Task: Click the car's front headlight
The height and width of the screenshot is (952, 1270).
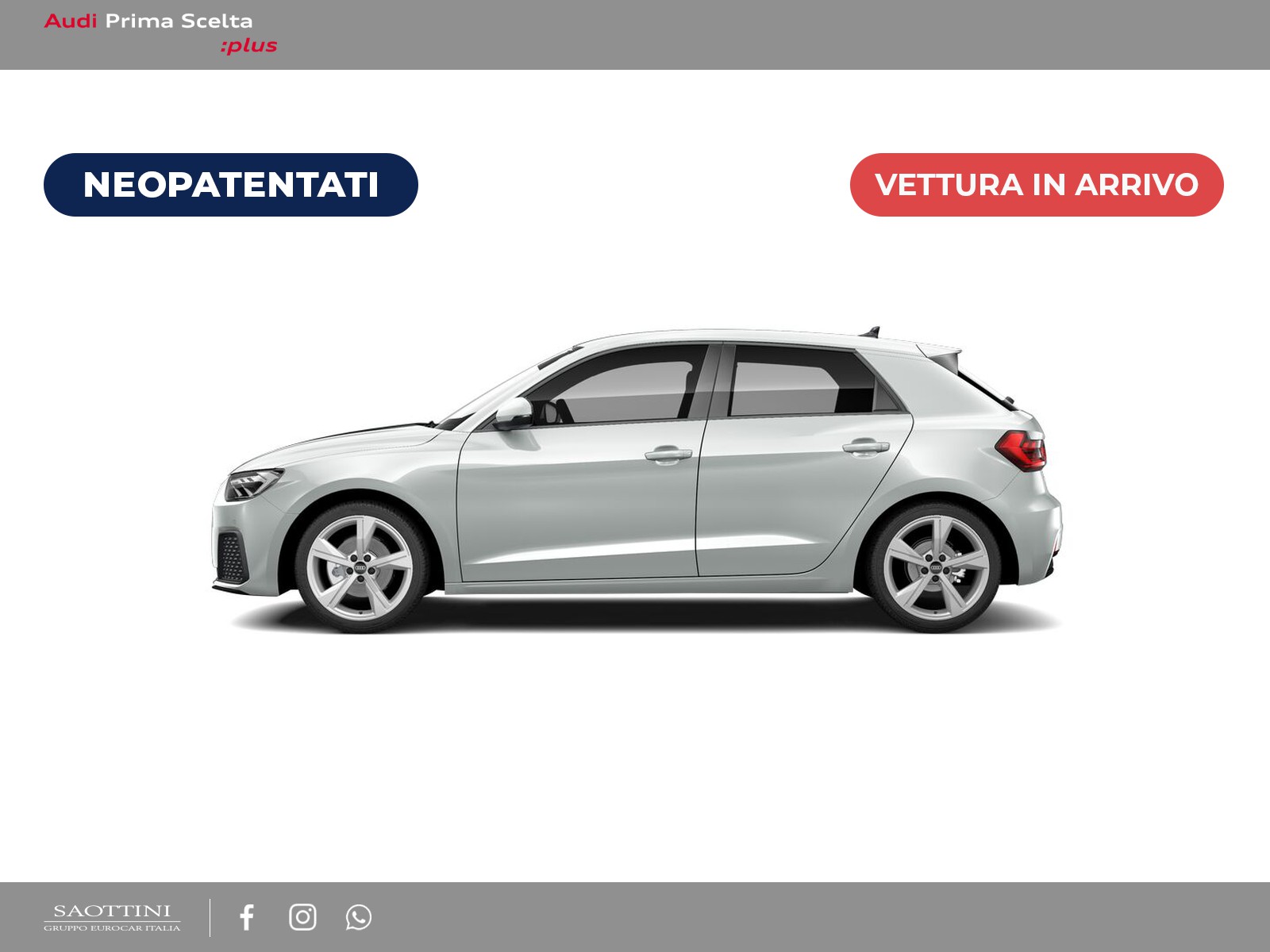Action: tap(252, 482)
